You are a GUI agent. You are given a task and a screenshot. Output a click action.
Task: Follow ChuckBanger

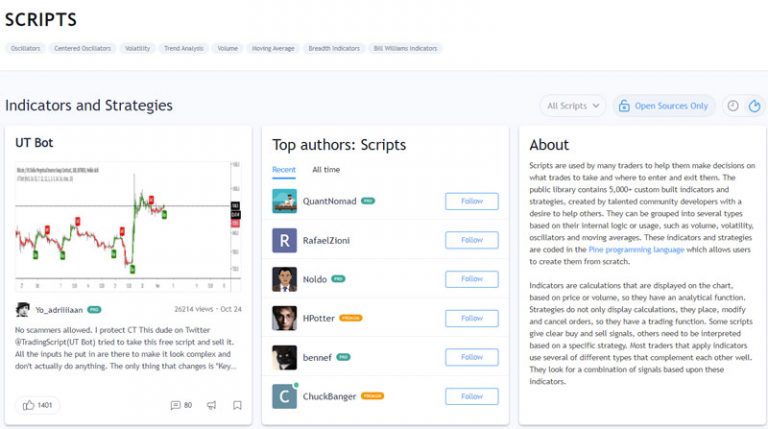tap(472, 396)
